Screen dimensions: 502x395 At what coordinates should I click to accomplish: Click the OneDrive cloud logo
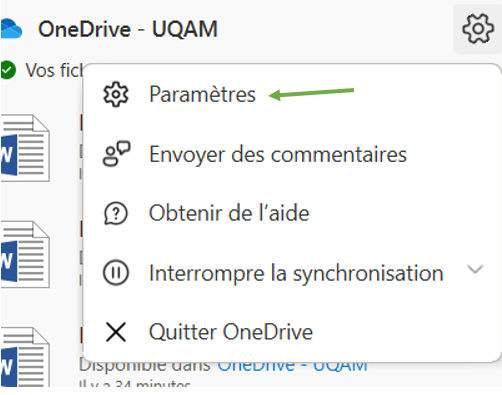click(11, 29)
